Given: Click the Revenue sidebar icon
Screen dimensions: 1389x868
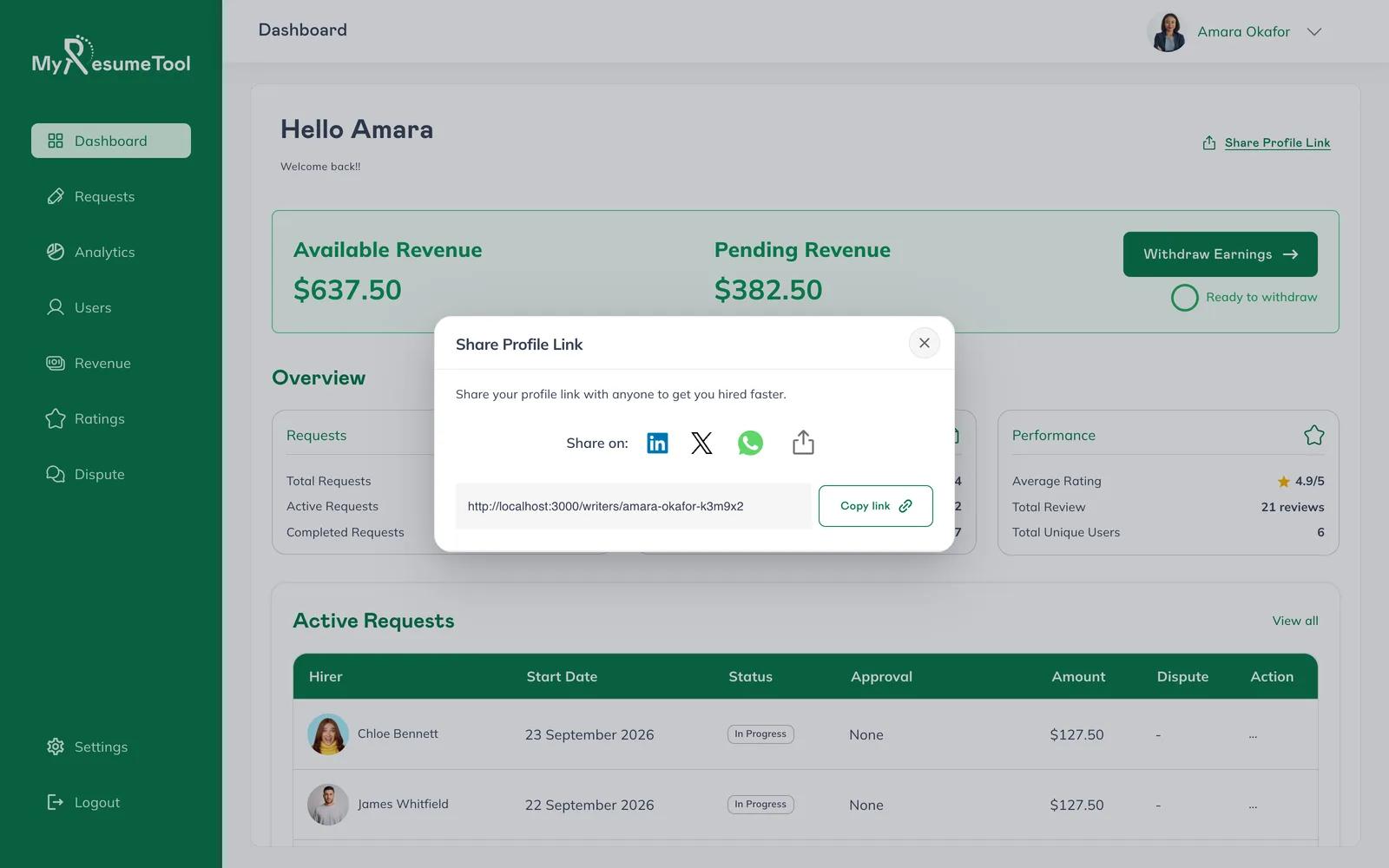Looking at the screenshot, I should tap(56, 363).
